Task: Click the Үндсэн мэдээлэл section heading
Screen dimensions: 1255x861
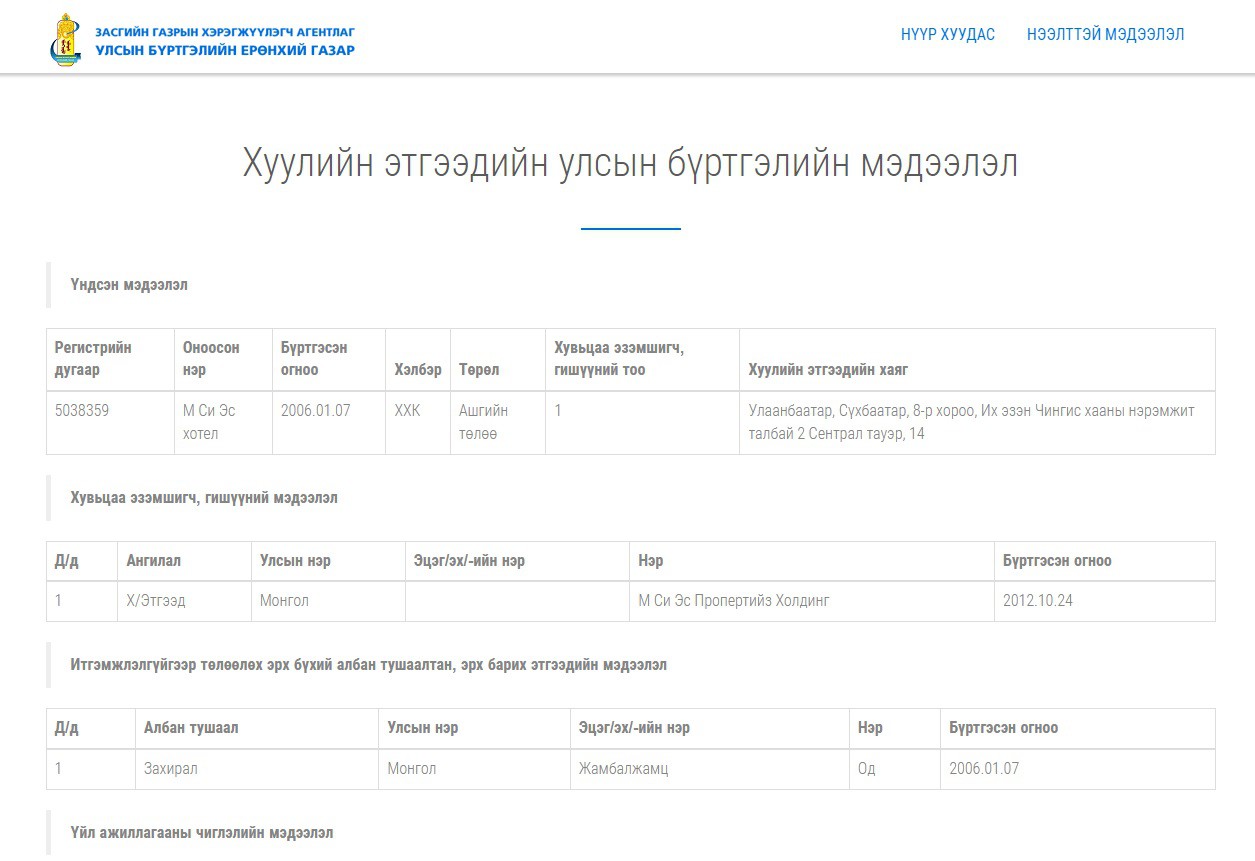Action: click(129, 285)
